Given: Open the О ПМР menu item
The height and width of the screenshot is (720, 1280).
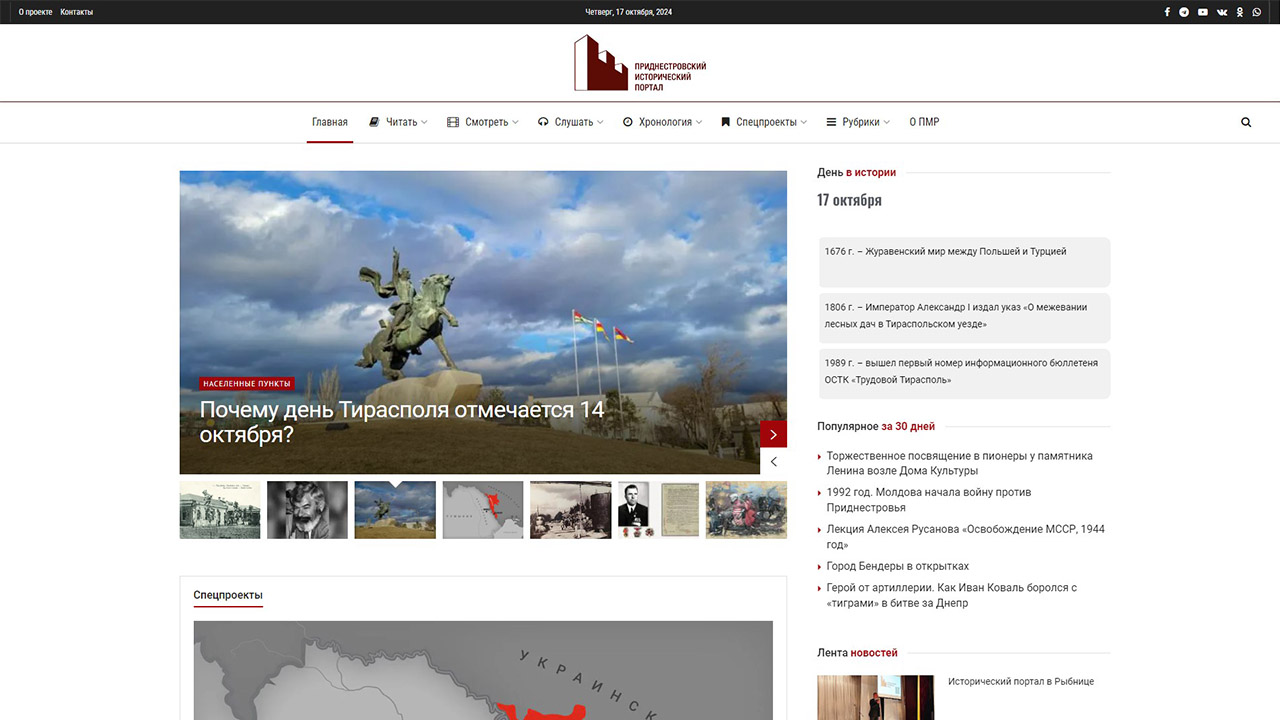Looking at the screenshot, I should 924,122.
